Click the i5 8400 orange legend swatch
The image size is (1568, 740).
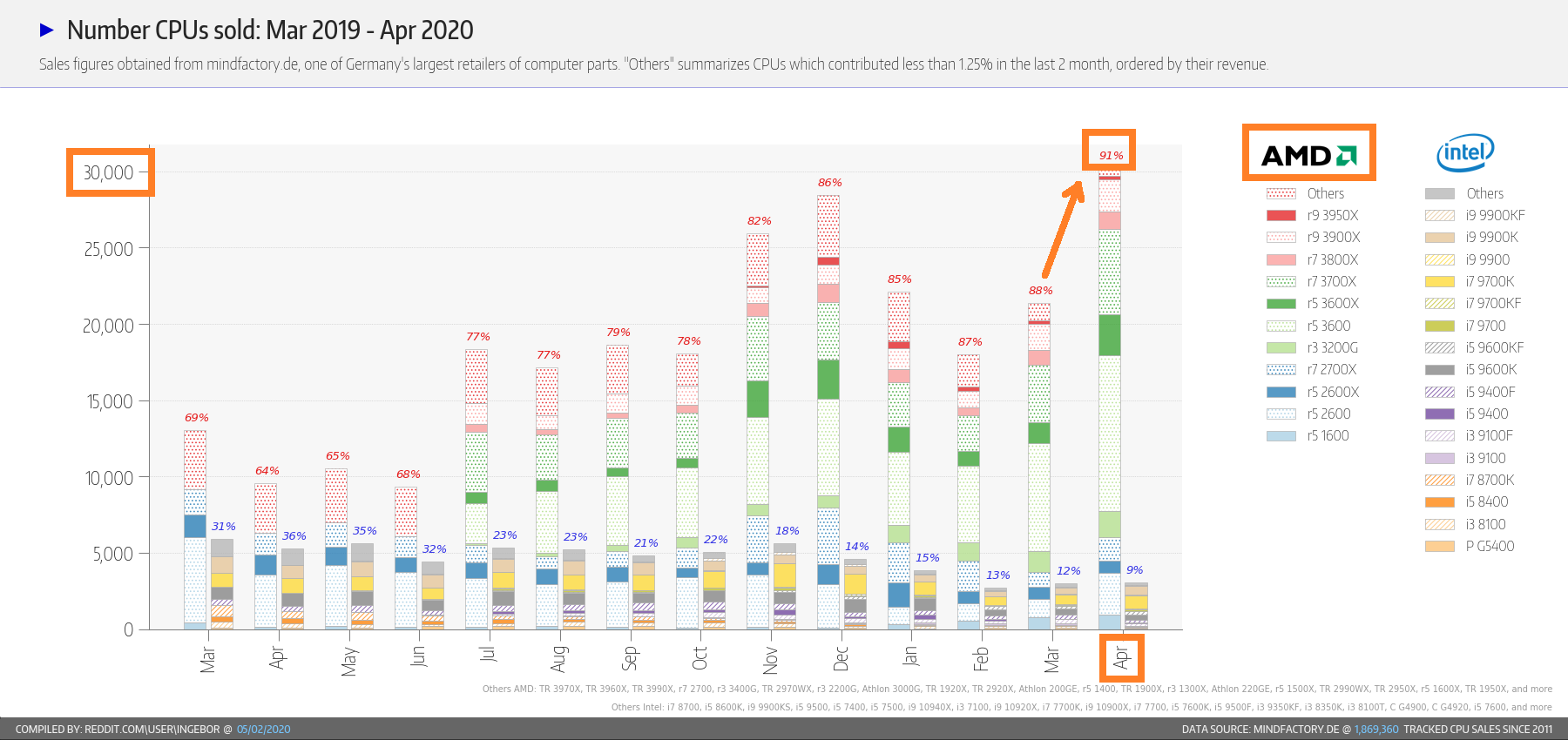pos(1440,502)
